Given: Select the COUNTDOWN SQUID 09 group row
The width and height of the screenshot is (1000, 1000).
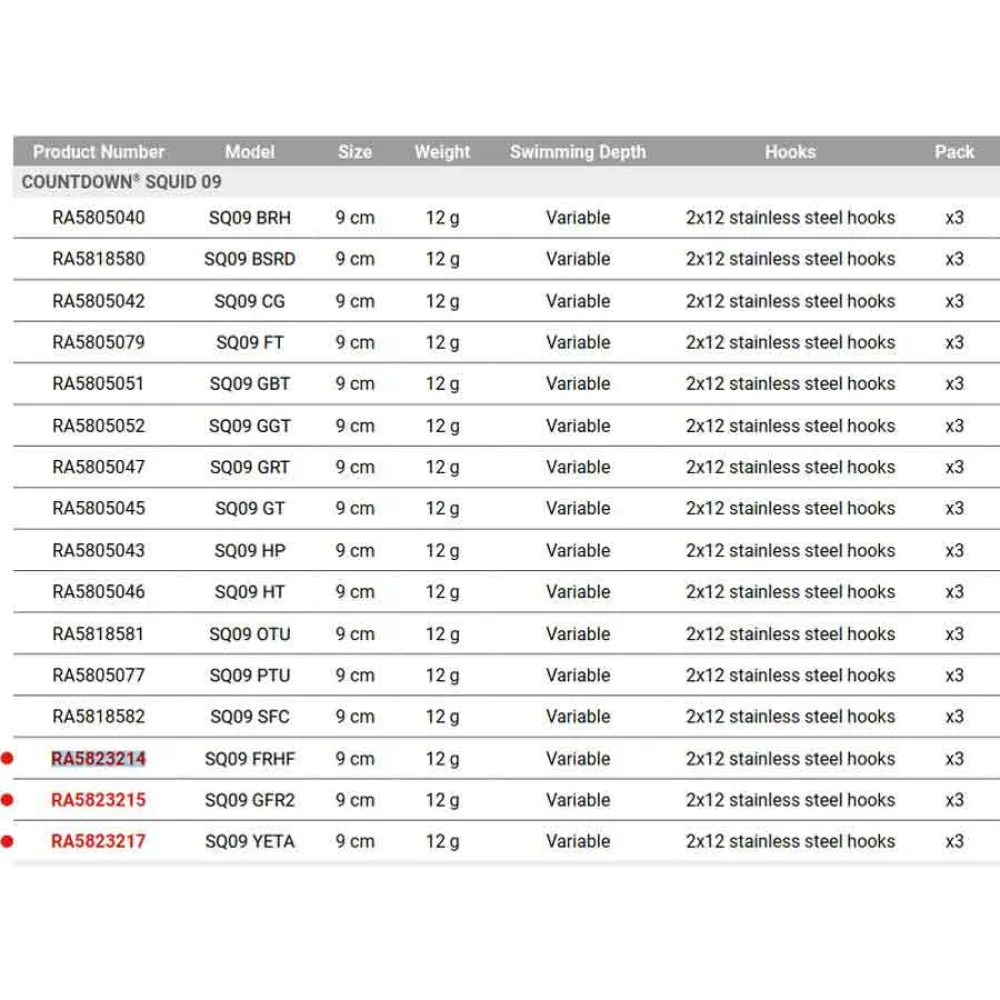Looking at the screenshot, I should 122,182.
